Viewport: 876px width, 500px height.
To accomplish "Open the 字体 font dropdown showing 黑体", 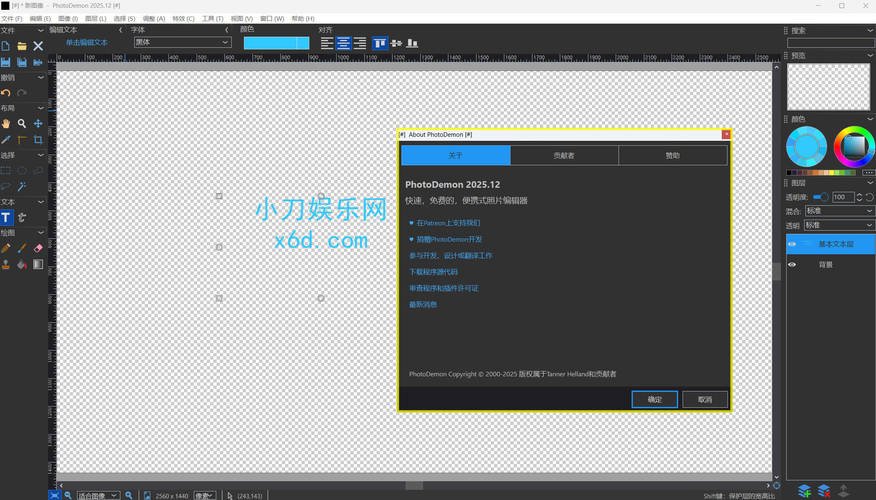I will coord(182,43).
